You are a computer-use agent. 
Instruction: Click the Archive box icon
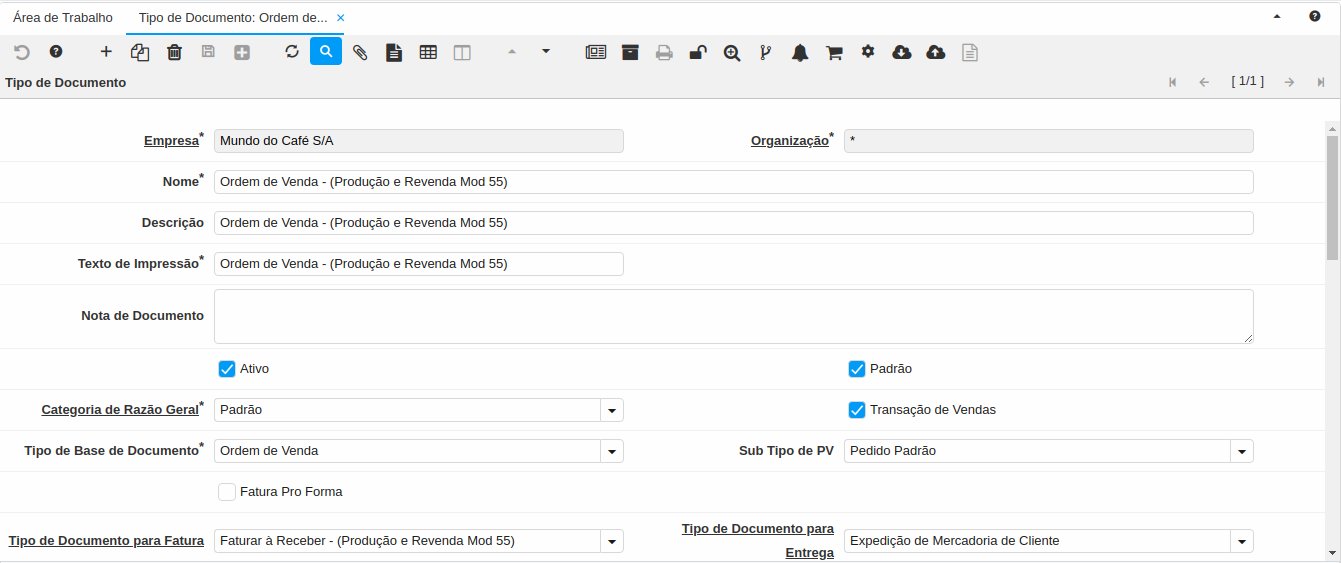[630, 52]
